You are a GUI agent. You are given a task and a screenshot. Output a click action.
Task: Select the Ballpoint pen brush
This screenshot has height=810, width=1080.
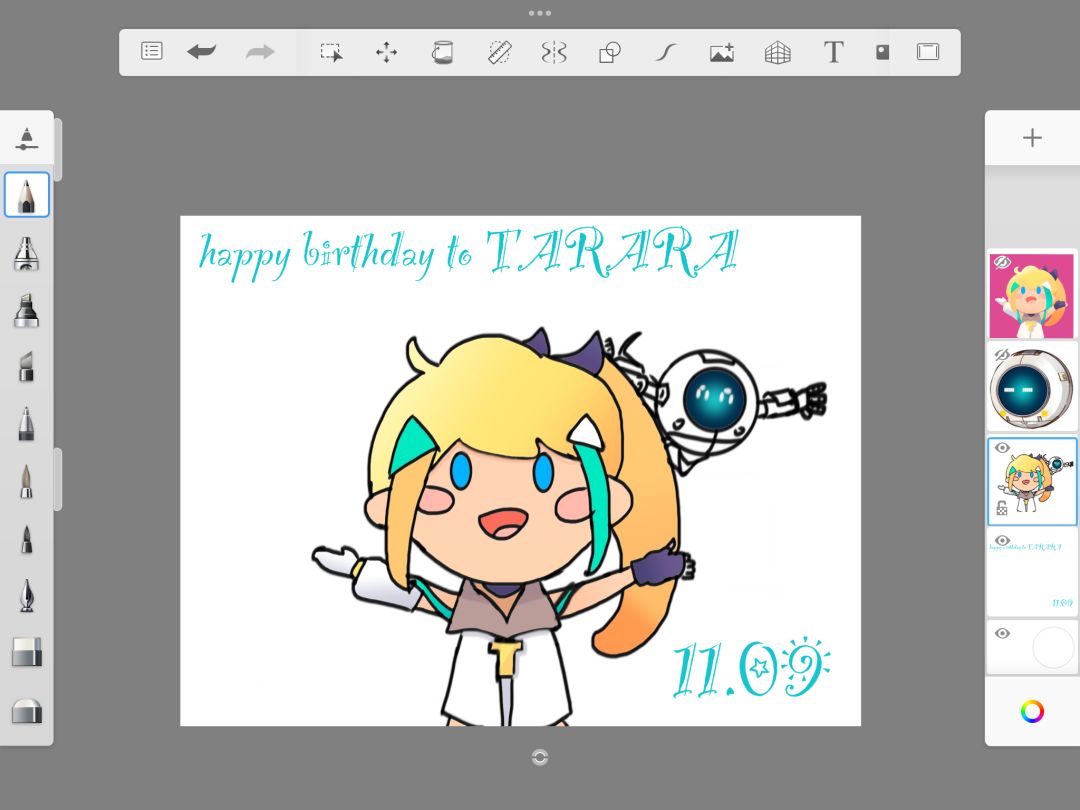tap(26, 424)
